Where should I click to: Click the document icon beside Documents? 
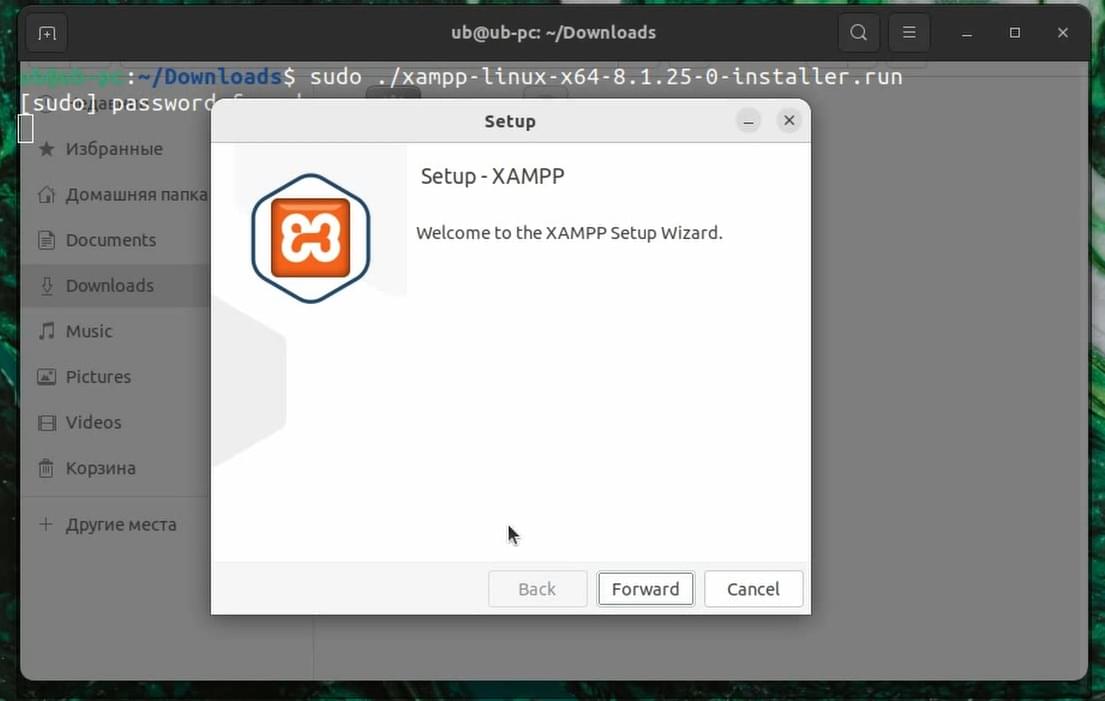(x=47, y=240)
